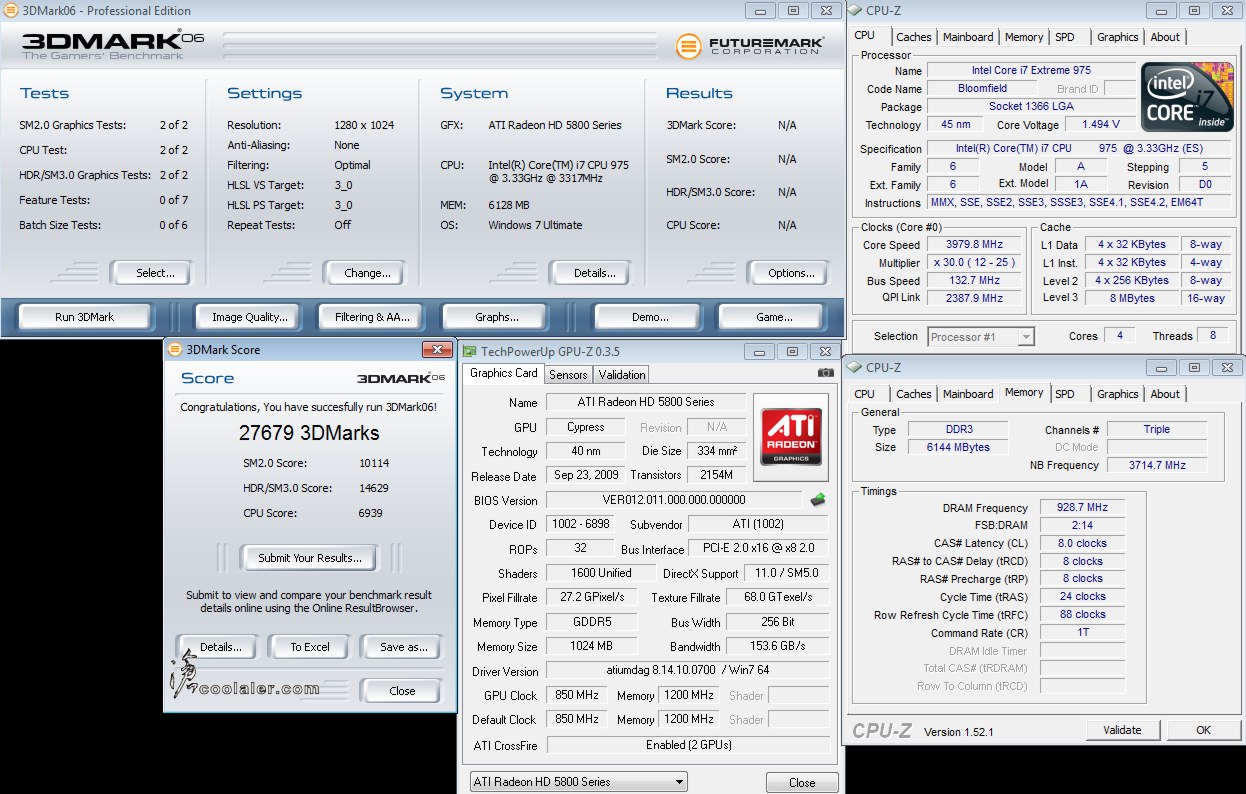
Task: Click the CPU-Z Specification field
Action: (x=1080, y=148)
